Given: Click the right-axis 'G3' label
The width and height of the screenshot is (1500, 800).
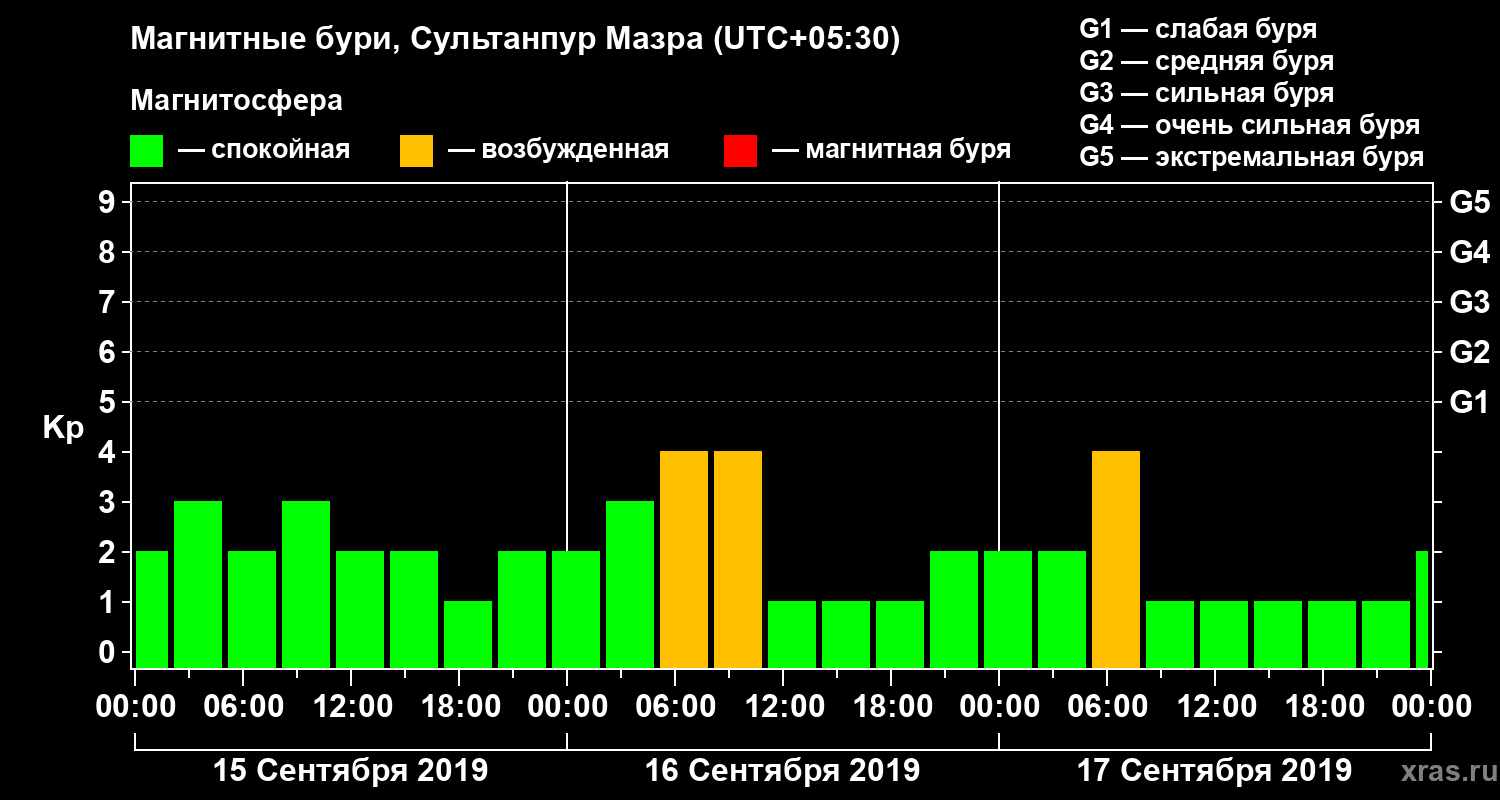Looking at the screenshot, I should (x=1469, y=302).
